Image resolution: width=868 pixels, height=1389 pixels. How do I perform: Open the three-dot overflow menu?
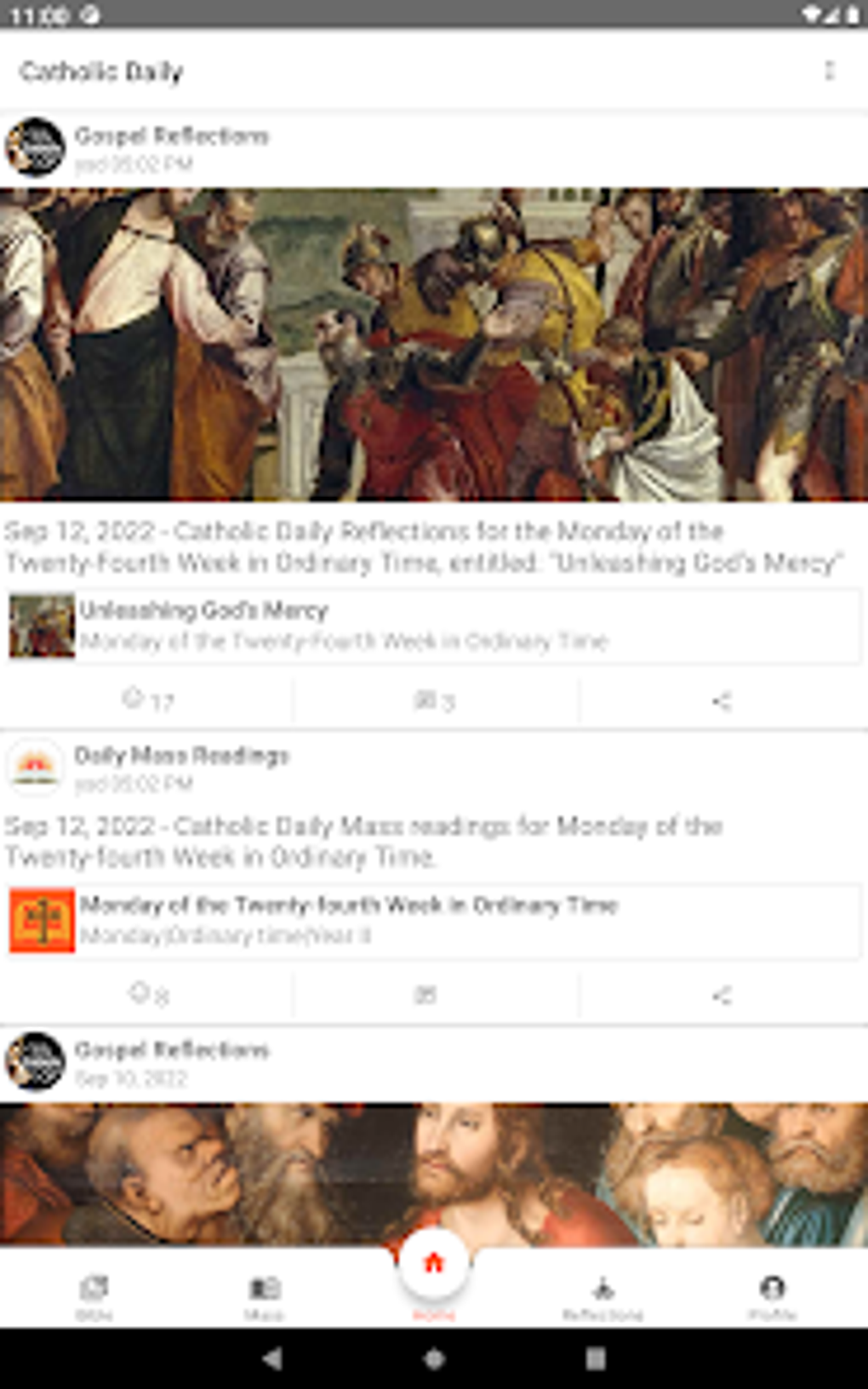coord(829,71)
